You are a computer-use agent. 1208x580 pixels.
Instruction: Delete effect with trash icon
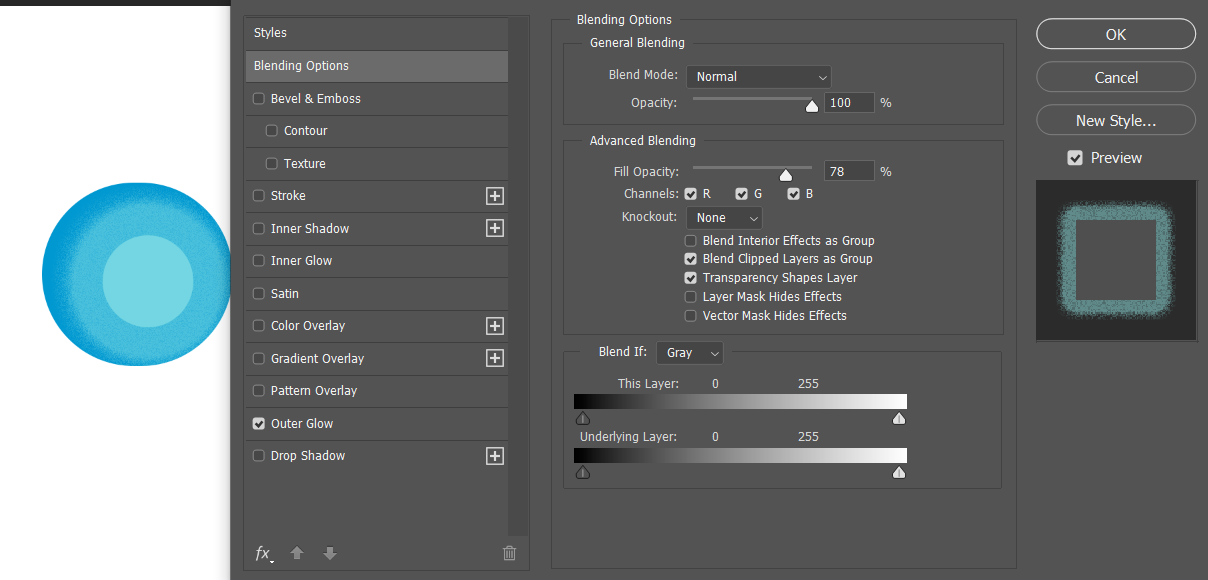point(509,553)
